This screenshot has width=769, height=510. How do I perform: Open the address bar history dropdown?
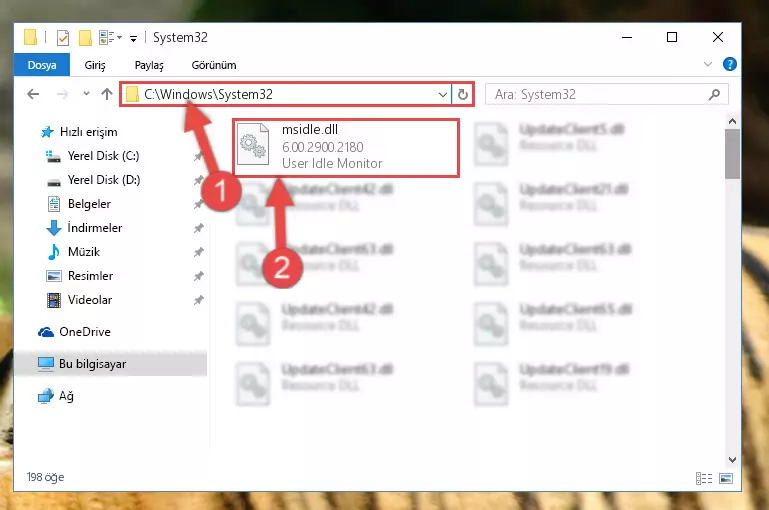click(442, 94)
